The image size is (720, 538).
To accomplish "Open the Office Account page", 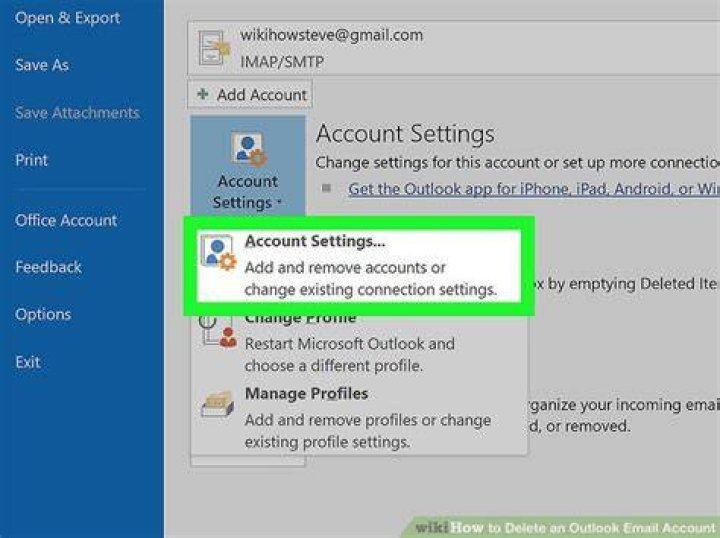I will pyautogui.click(x=66, y=220).
